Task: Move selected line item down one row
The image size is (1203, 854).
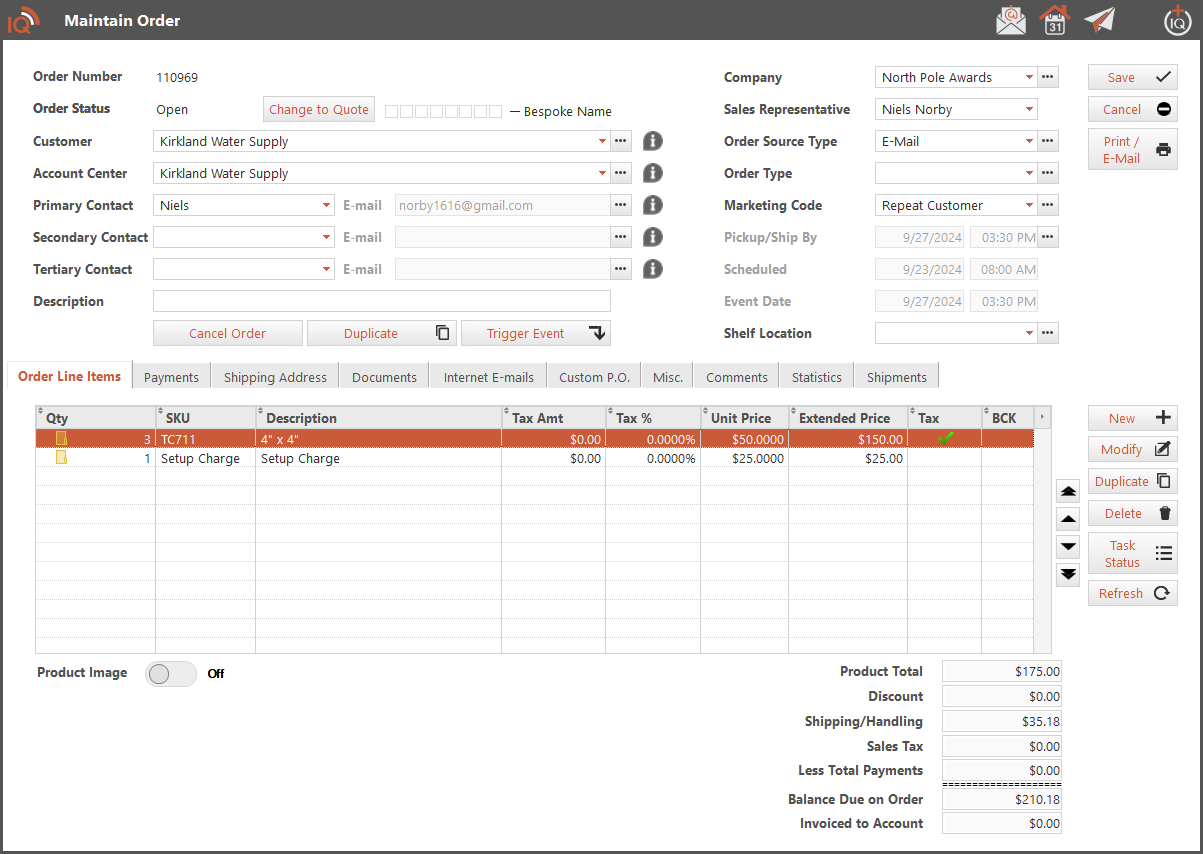Action: (1068, 546)
